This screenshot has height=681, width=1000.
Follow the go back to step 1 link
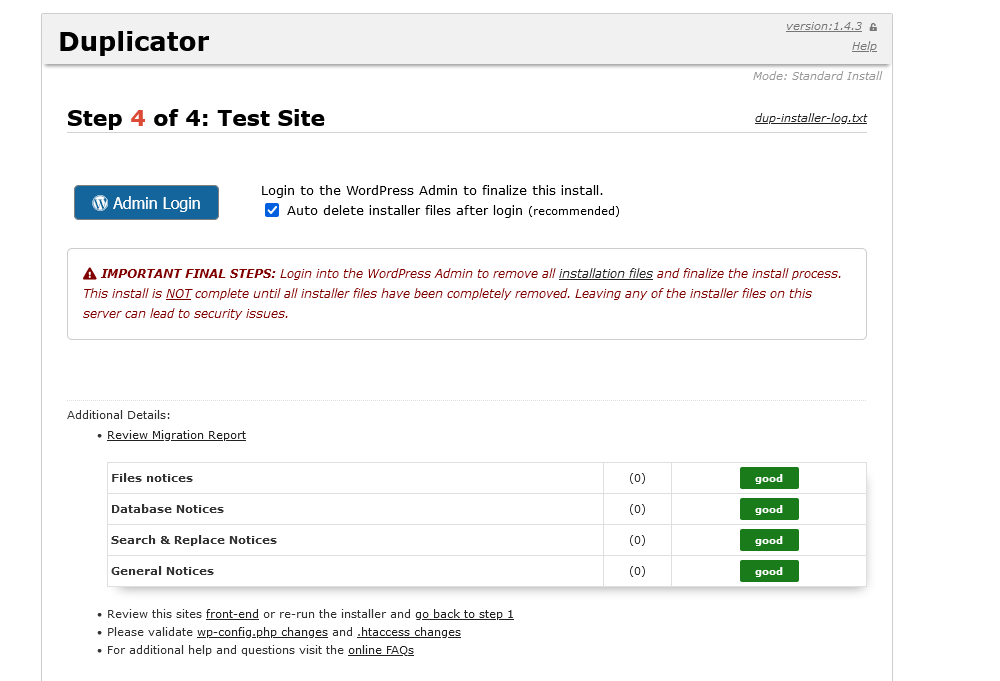(x=464, y=614)
